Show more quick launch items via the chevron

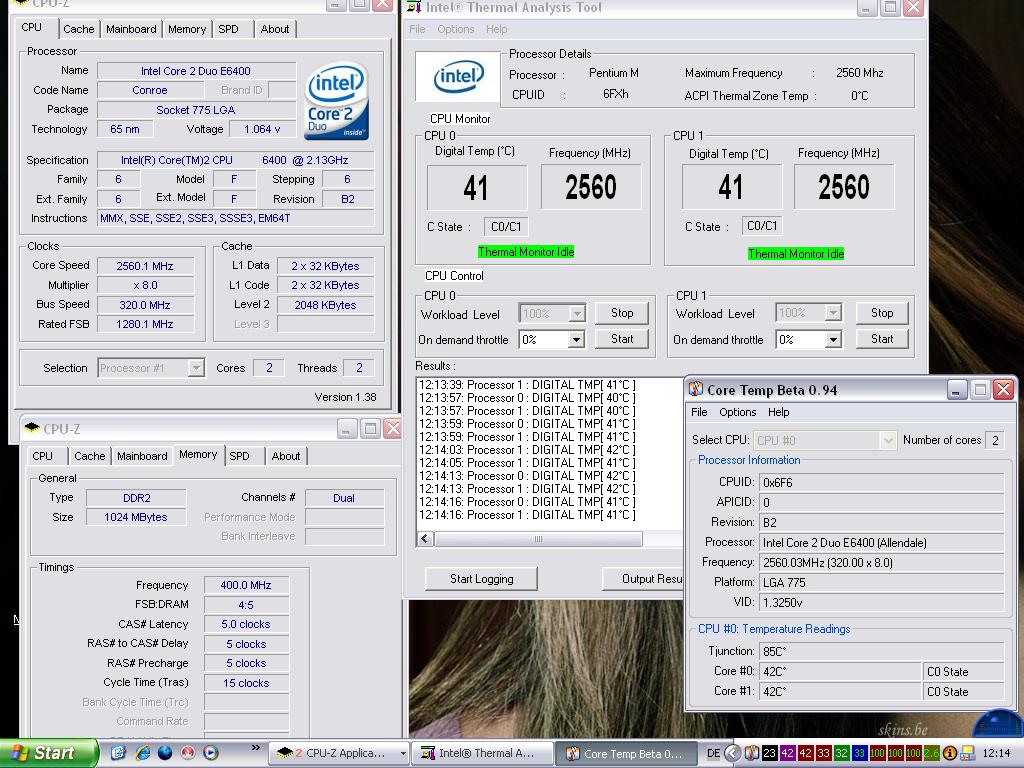pos(255,748)
